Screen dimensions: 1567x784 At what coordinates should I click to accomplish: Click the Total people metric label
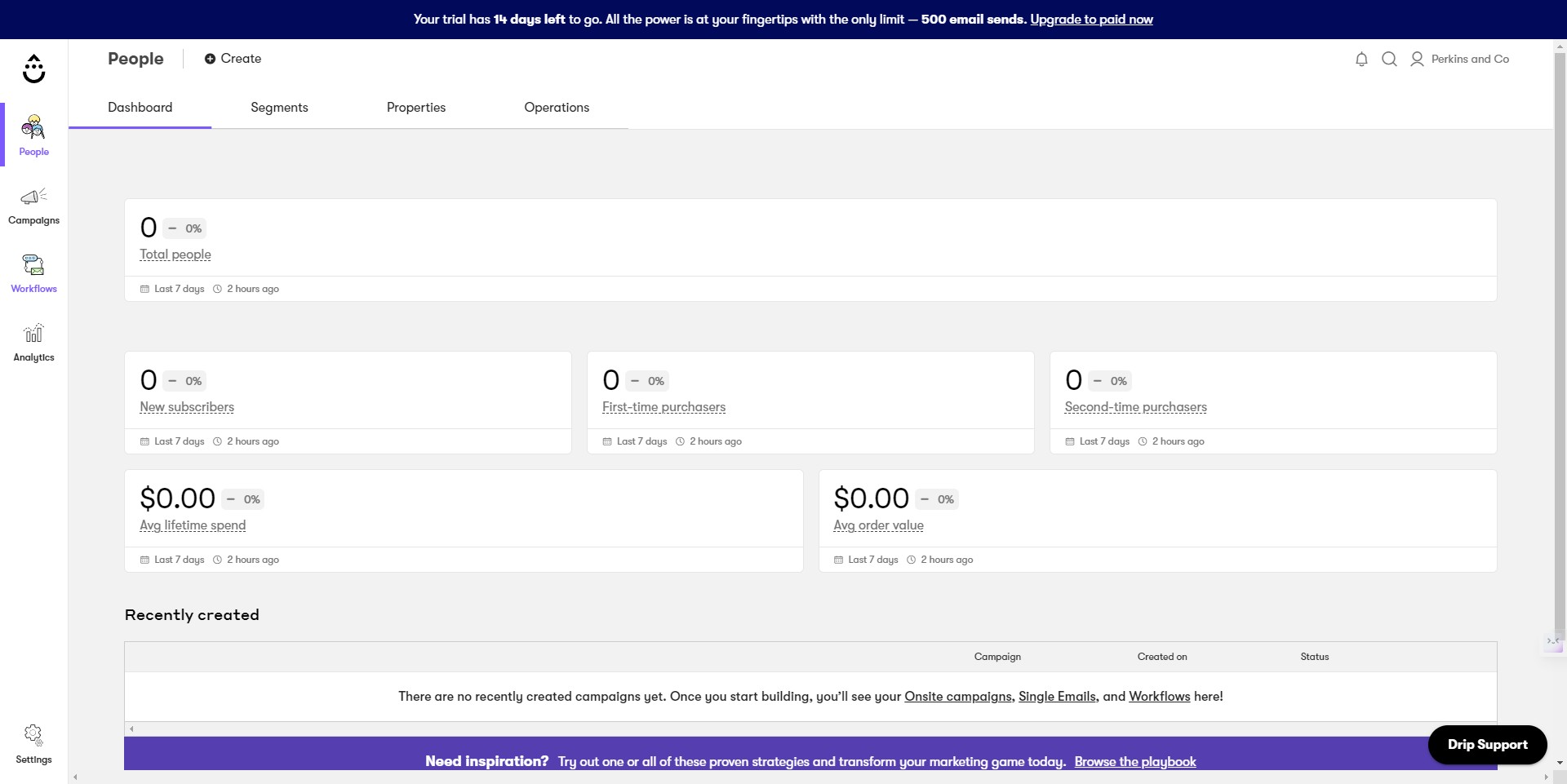[x=175, y=255]
